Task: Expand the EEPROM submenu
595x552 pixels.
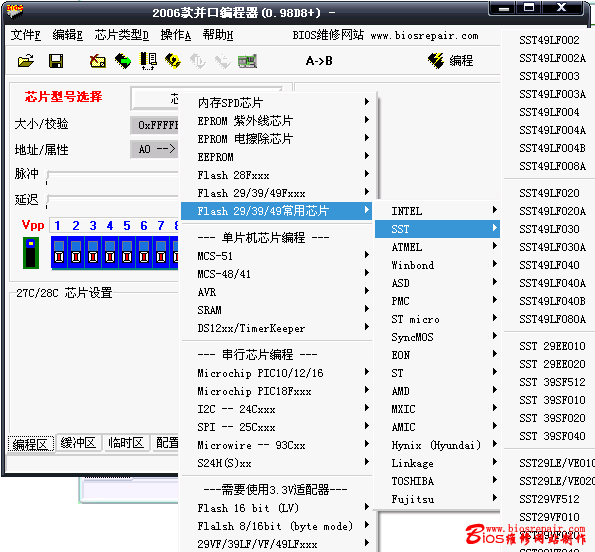Action: point(276,157)
